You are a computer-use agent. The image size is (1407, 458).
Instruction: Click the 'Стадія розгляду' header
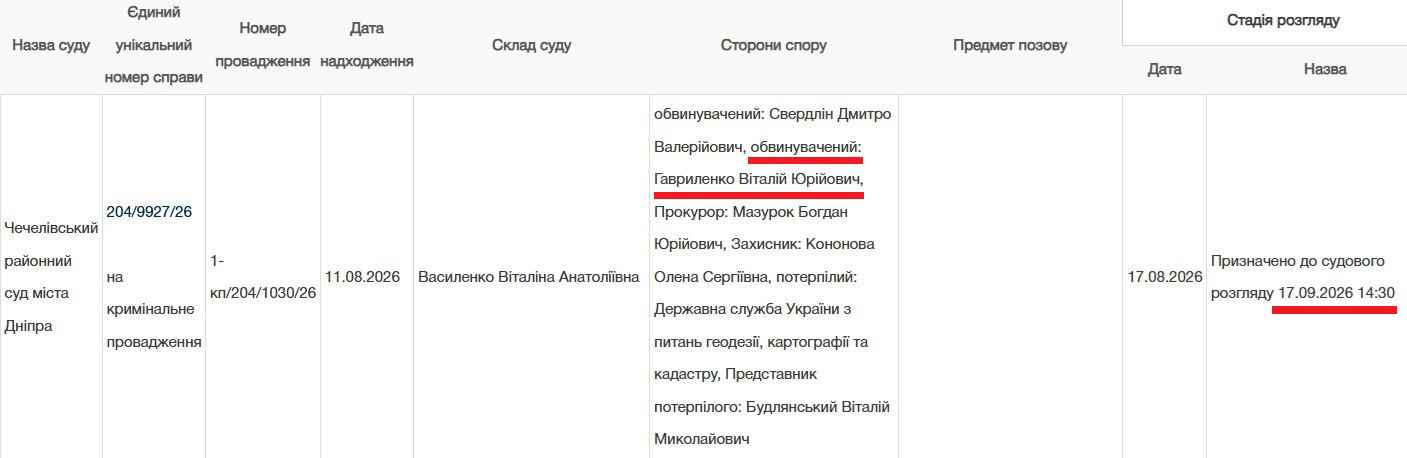point(1283,21)
